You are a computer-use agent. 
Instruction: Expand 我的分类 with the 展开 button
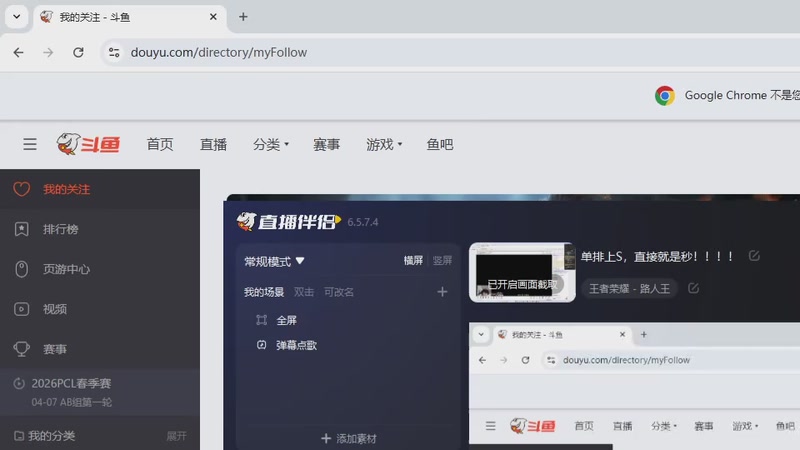click(177, 436)
